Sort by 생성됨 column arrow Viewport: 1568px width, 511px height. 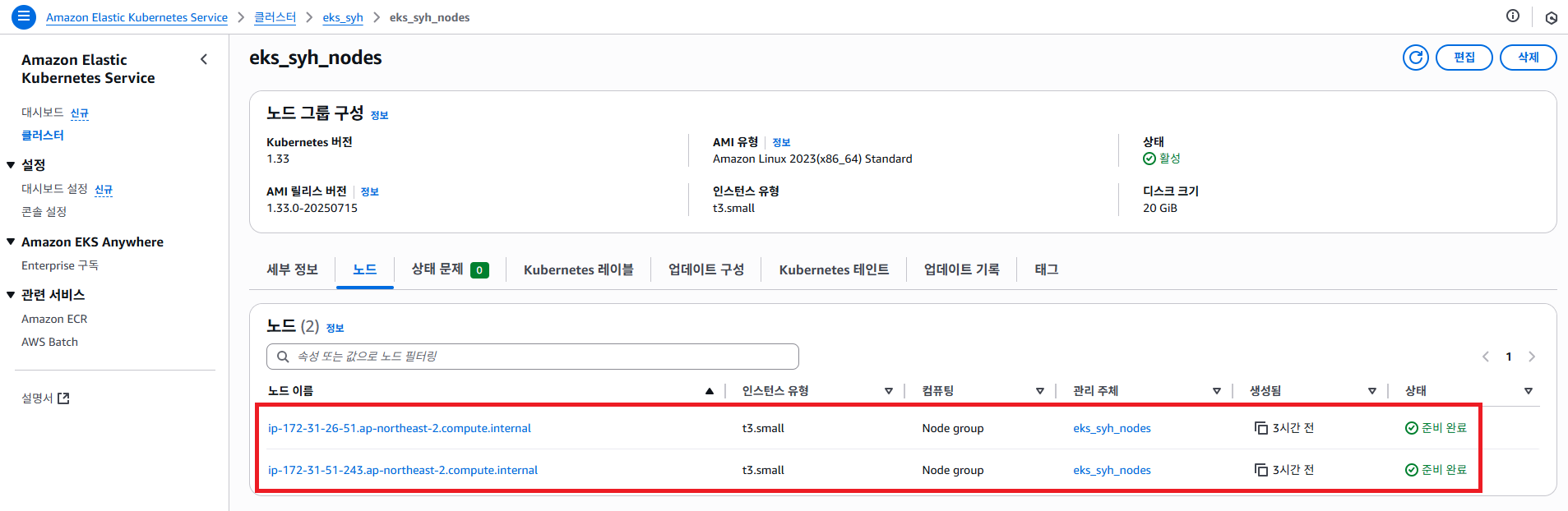1372,391
